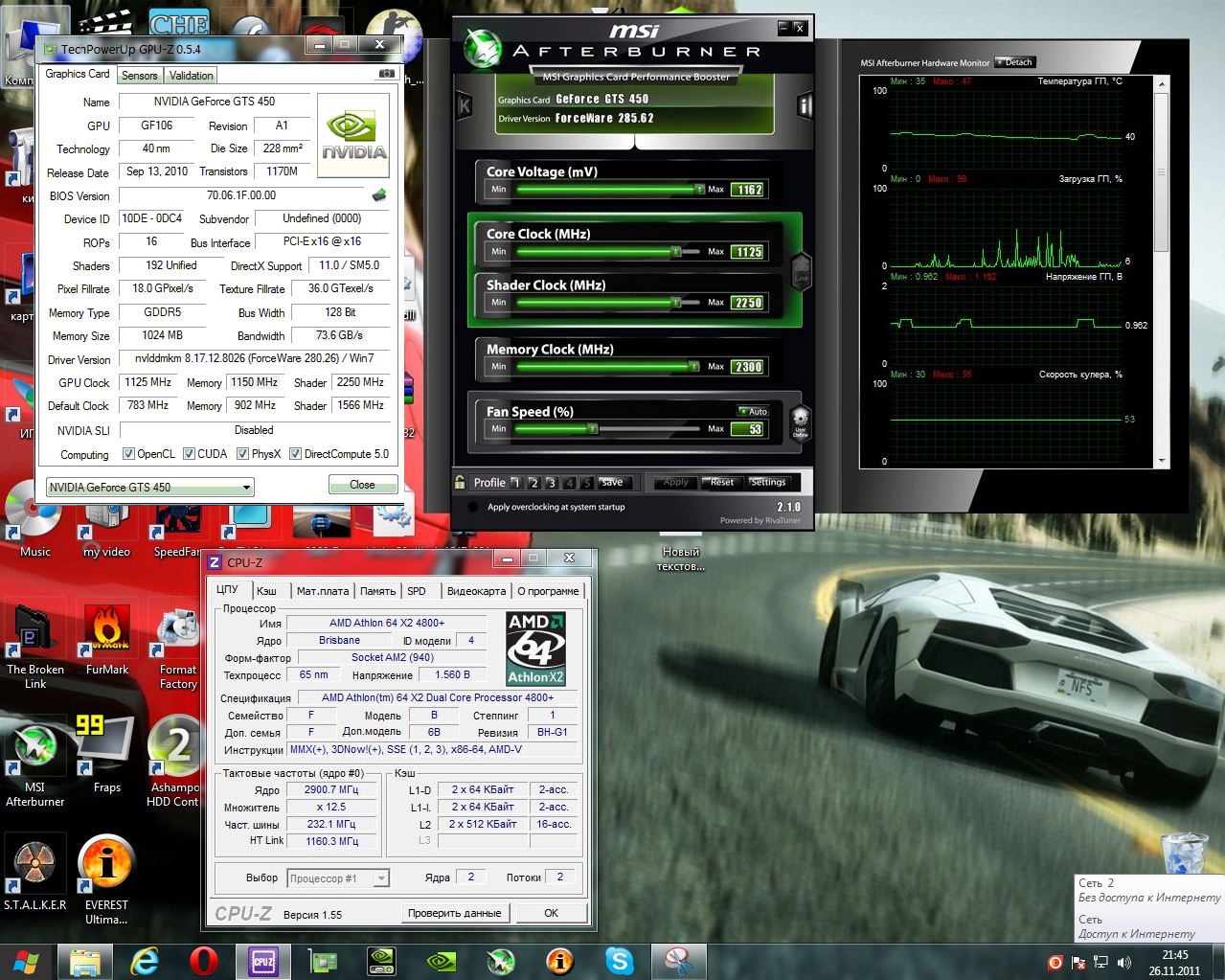The width and height of the screenshot is (1225, 980).
Task: Open the Ashampoo HDD Control desktop icon
Action: coord(175,763)
